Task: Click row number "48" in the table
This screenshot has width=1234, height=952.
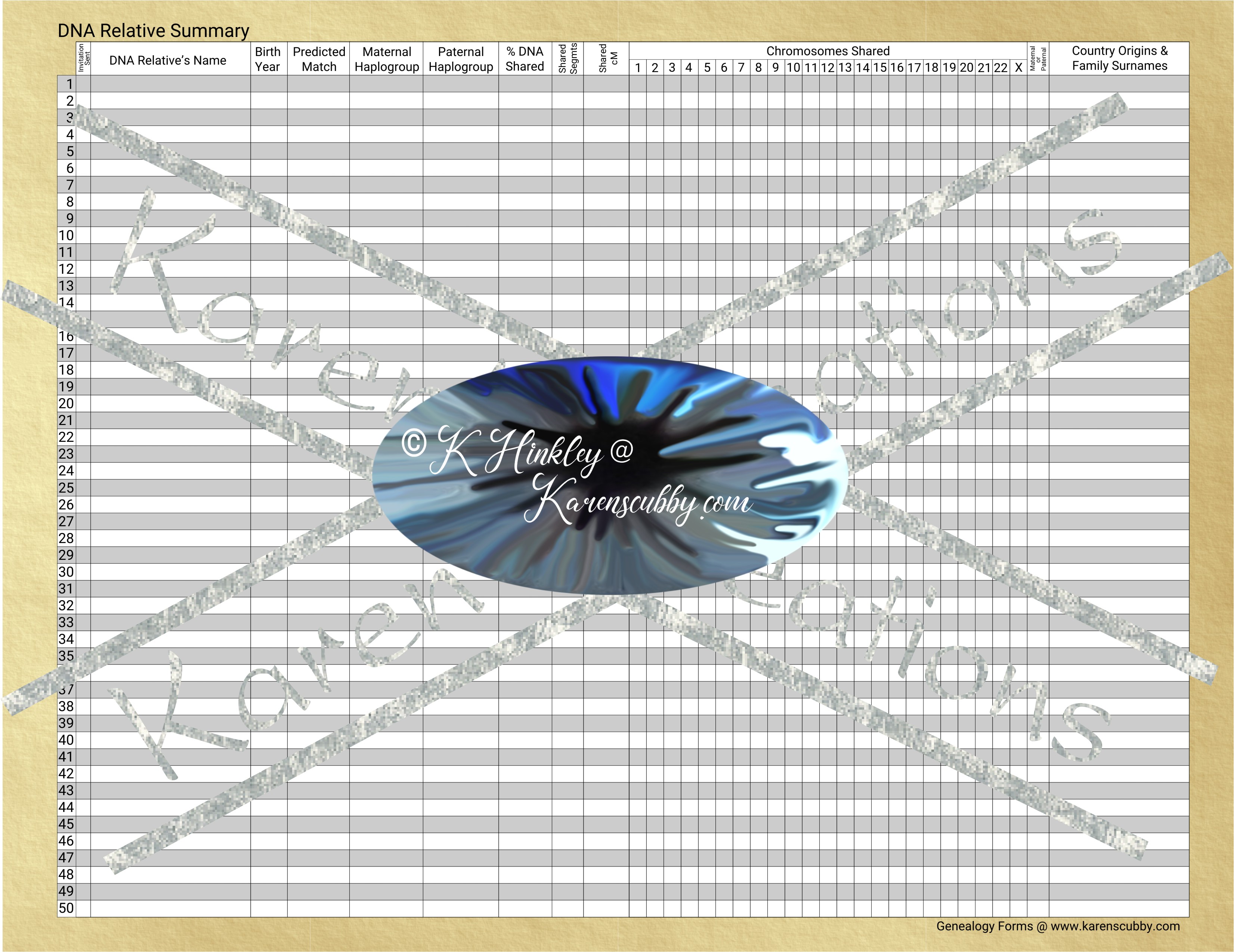Action: tap(66, 875)
